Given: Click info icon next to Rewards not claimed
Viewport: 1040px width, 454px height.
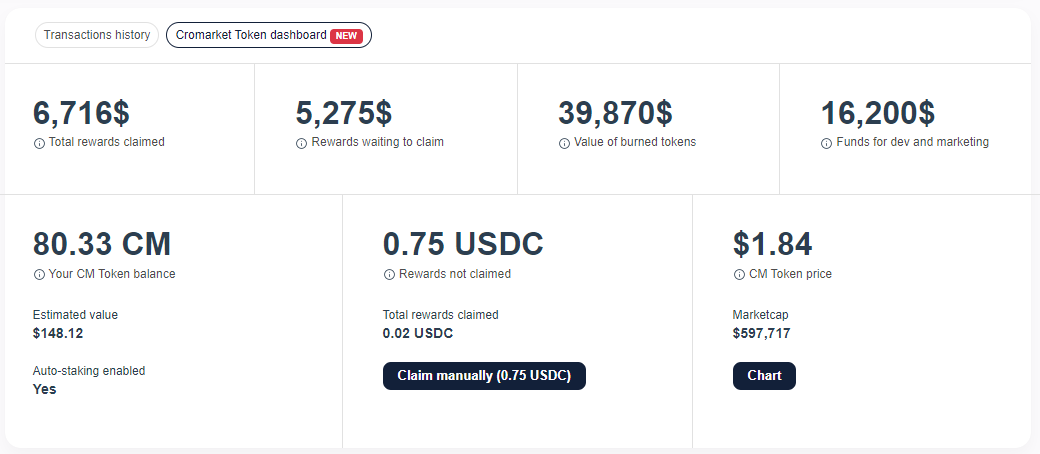Looking at the screenshot, I should [389, 275].
